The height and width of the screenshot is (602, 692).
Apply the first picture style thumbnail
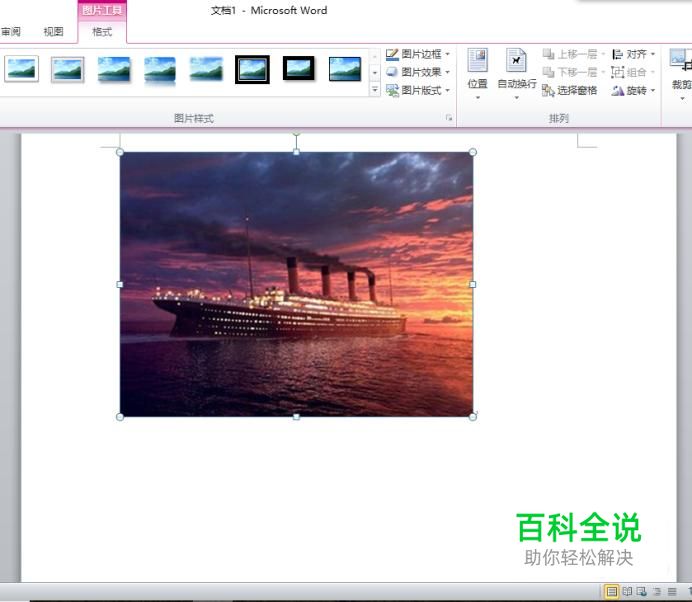point(22,69)
